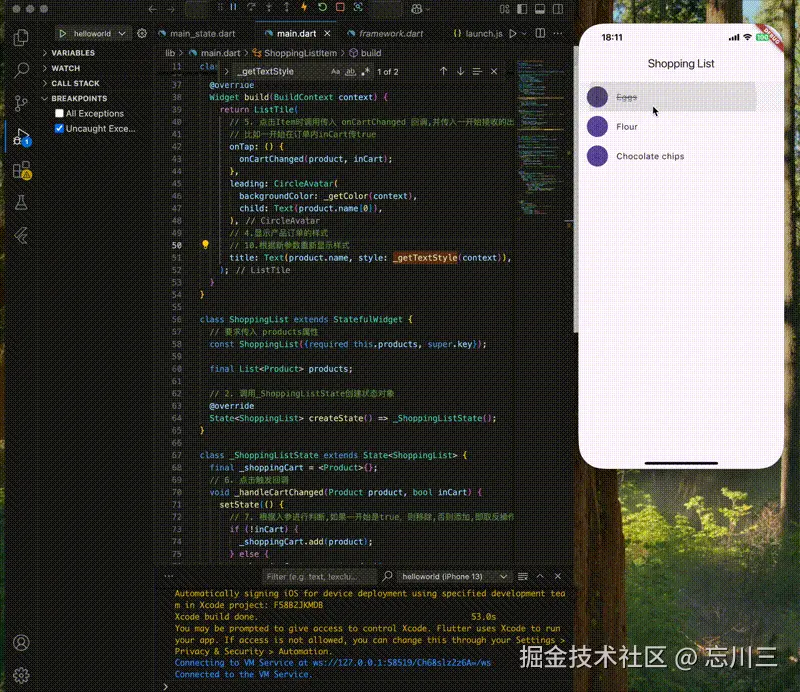800x692 pixels.
Task: Open editor More Actions ellipsis
Action: click(x=558, y=34)
